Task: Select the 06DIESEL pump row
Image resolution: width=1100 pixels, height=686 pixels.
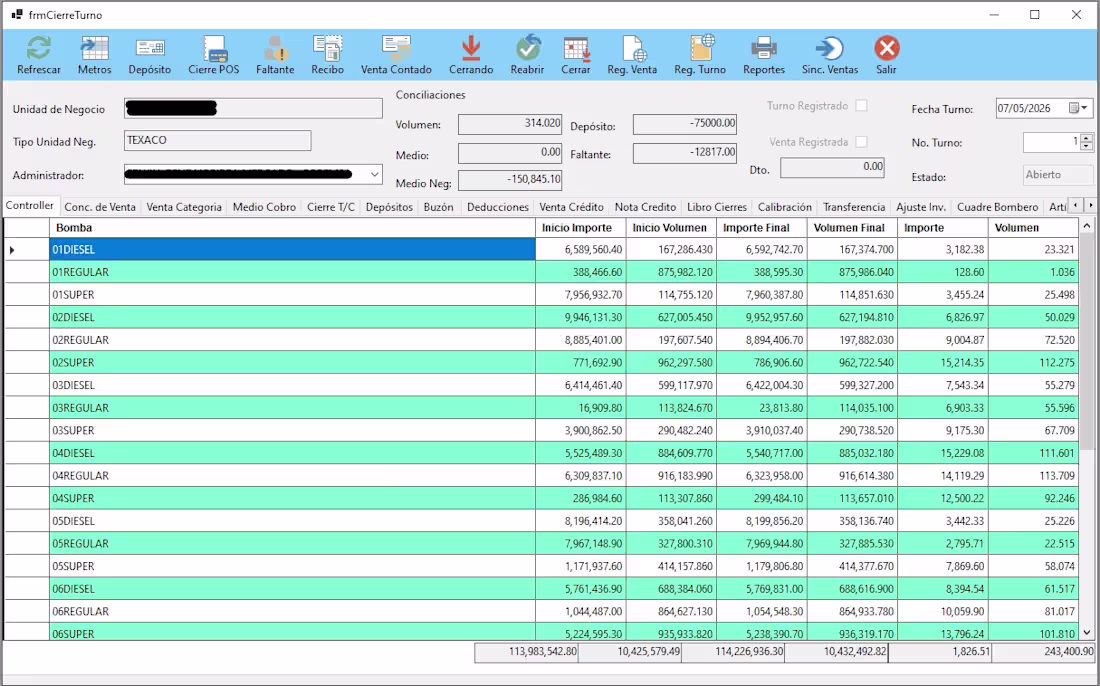Action: (x=542, y=589)
